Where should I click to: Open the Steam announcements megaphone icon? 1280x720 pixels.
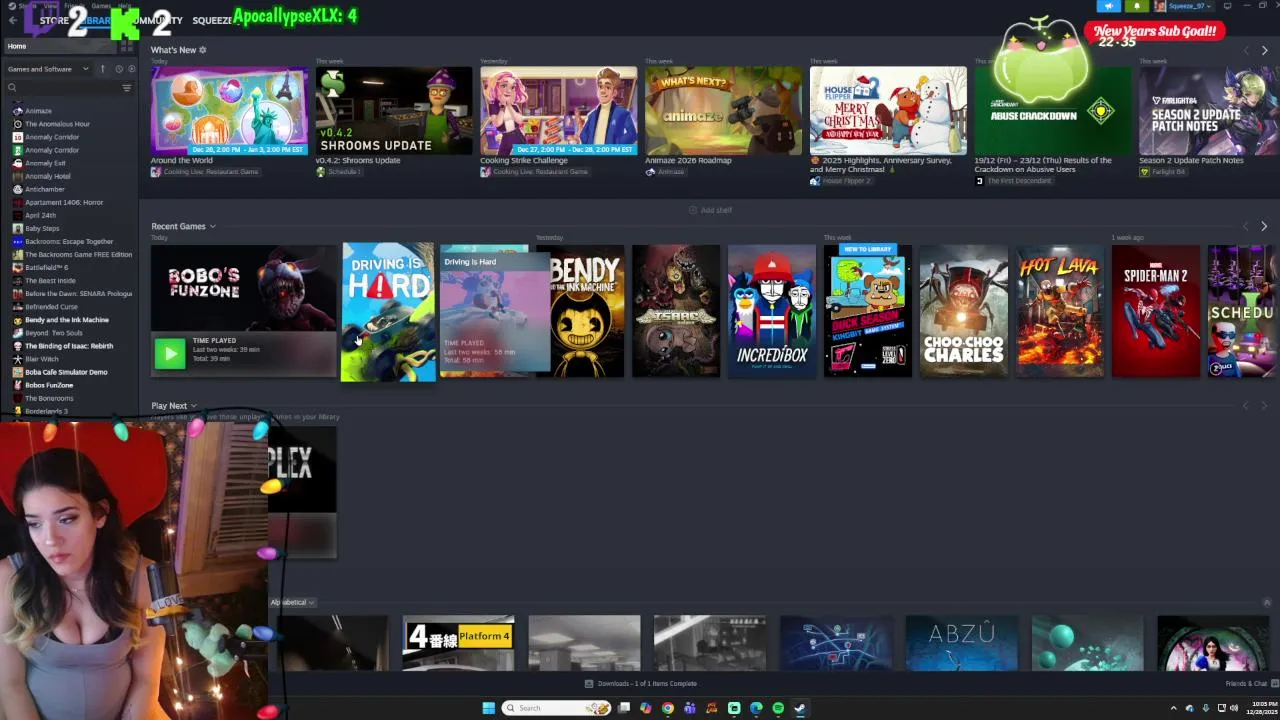pyautogui.click(x=1108, y=6)
